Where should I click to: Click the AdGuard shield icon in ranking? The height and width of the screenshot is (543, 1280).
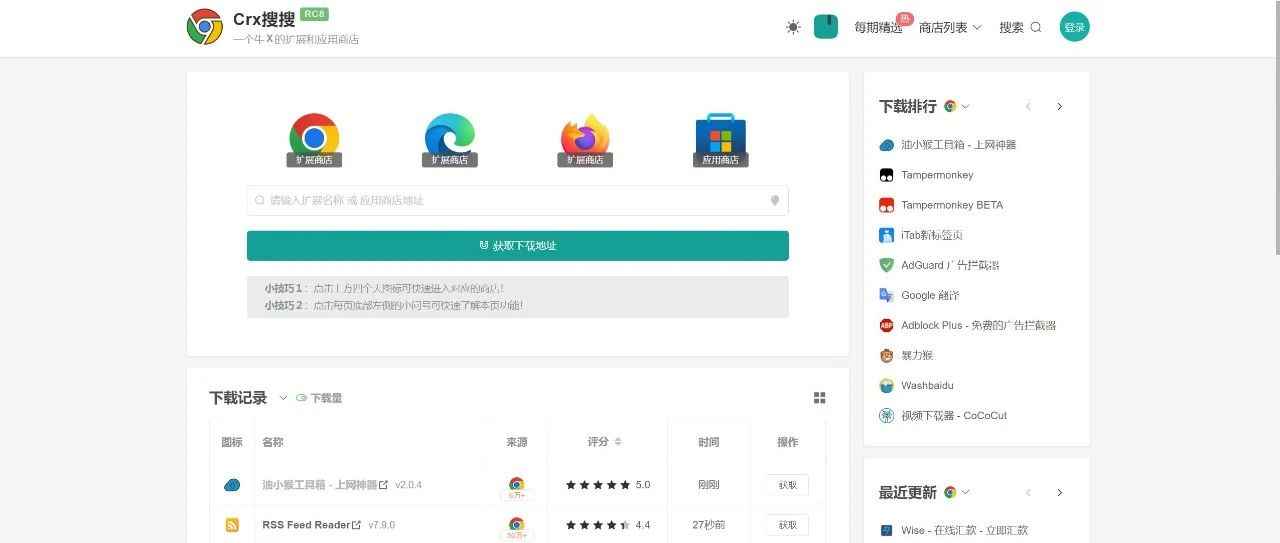(x=886, y=265)
